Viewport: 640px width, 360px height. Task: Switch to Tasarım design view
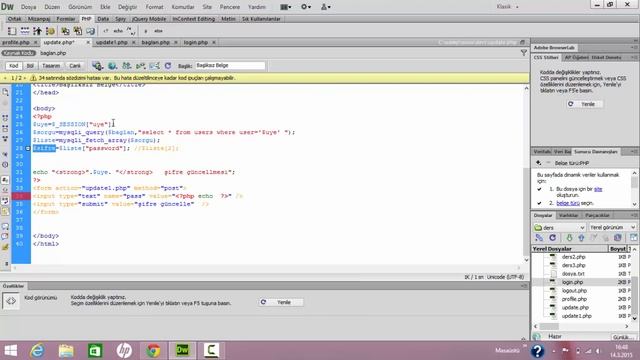coord(51,66)
